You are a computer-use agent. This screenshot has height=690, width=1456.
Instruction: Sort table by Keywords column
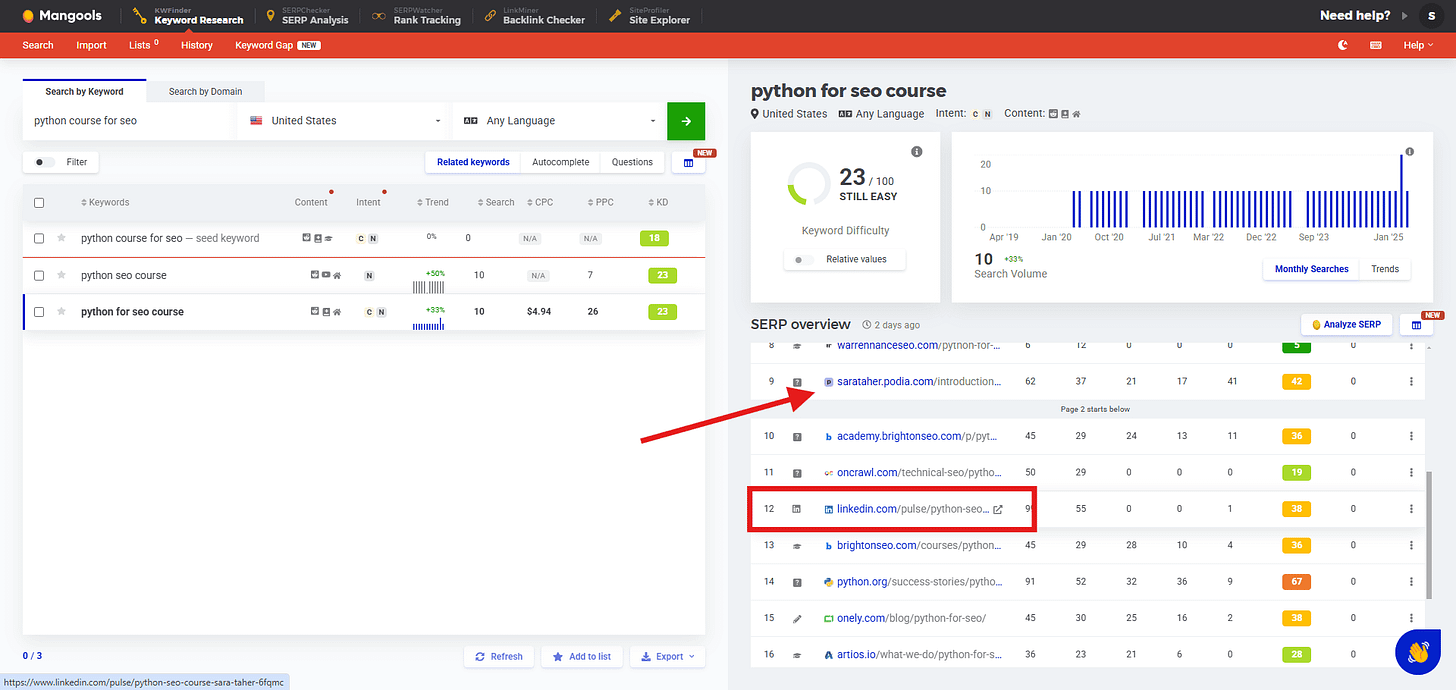pyautogui.click(x=105, y=202)
